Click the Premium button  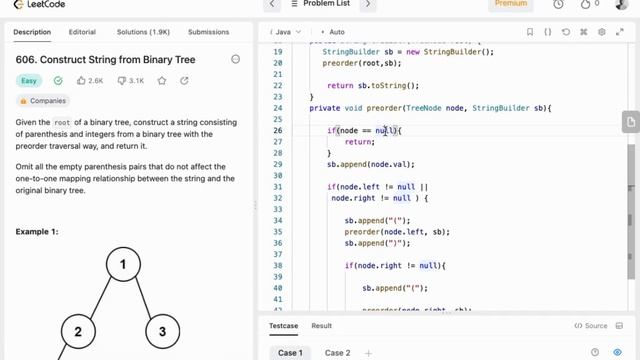click(511, 4)
